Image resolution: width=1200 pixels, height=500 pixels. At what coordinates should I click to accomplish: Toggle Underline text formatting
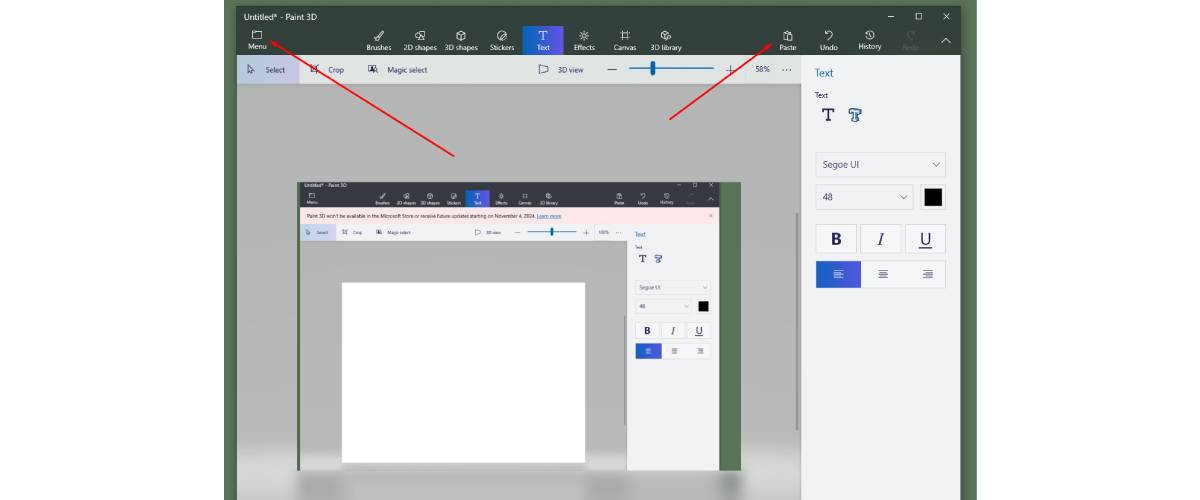point(925,239)
